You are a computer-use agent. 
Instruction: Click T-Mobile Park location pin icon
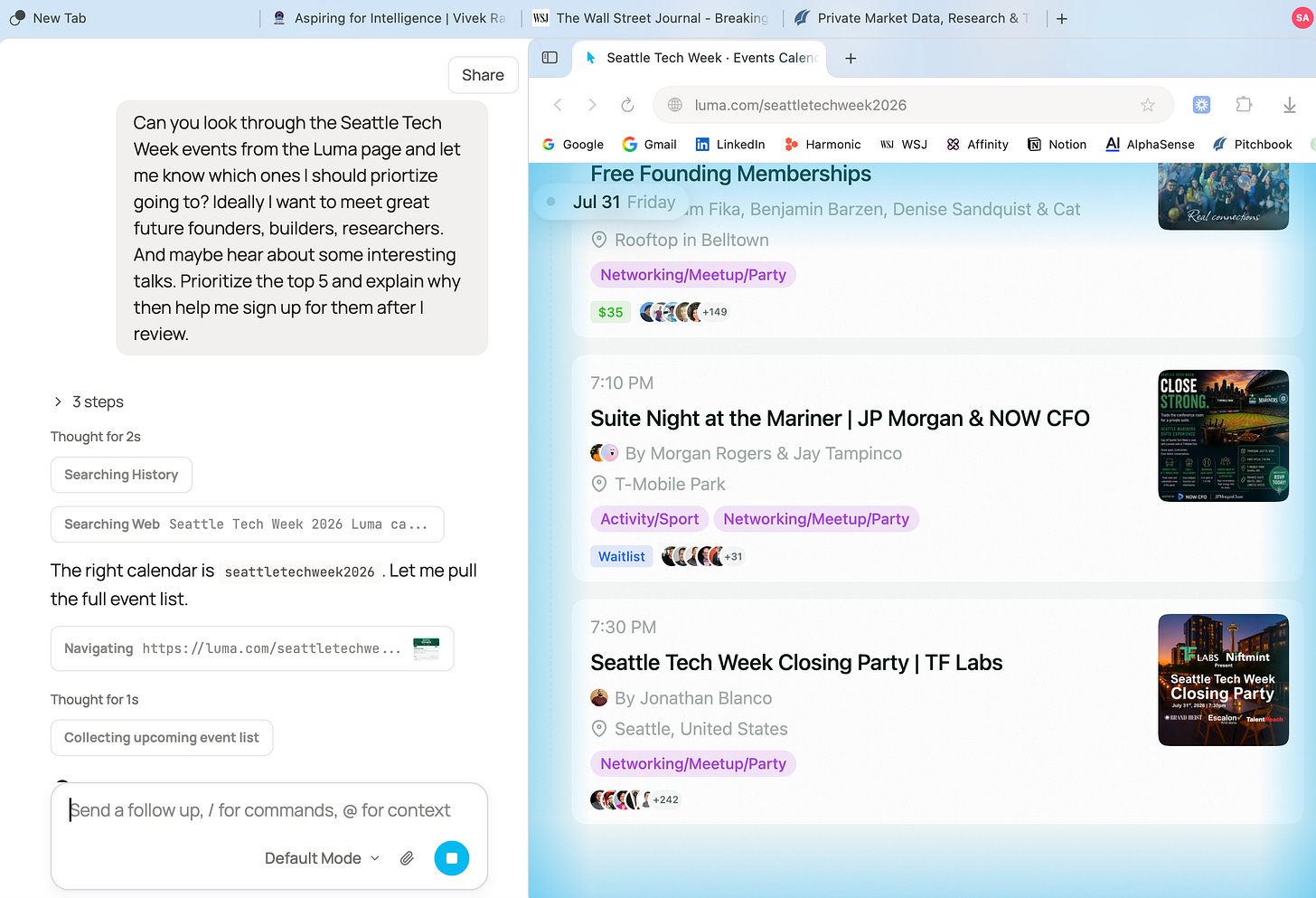598,485
